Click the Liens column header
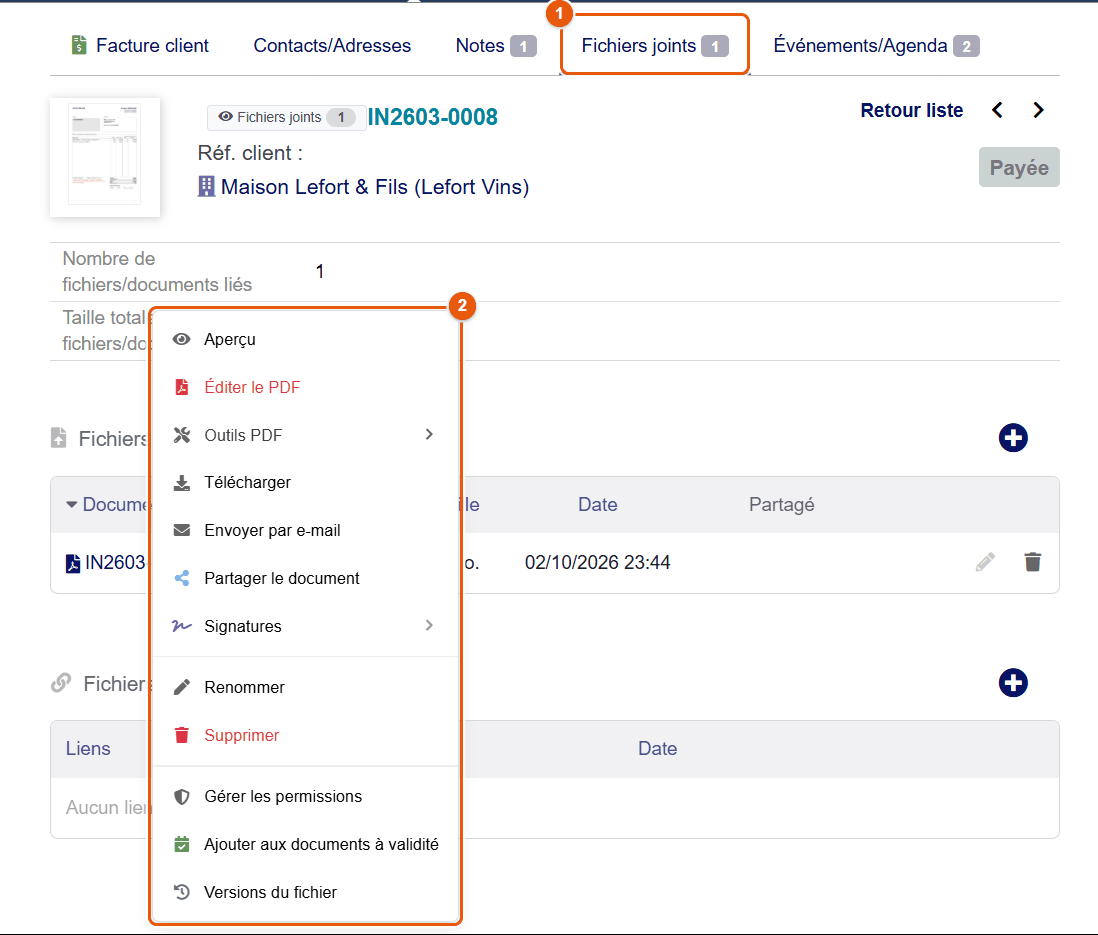Screen dimensions: 1098x935 pos(88,748)
